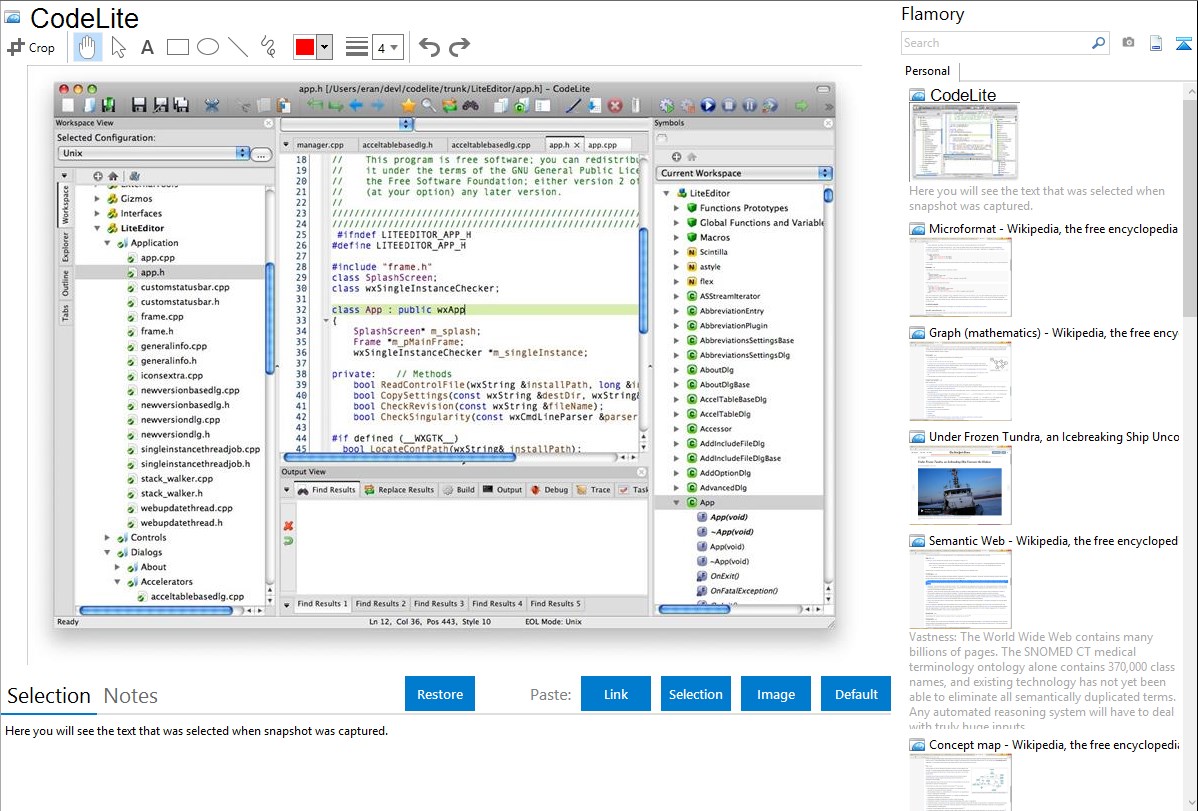This screenshot has height=811, width=1198.
Task: Click the red X stop icon in CodeLite toolbar
Action: pos(615,105)
